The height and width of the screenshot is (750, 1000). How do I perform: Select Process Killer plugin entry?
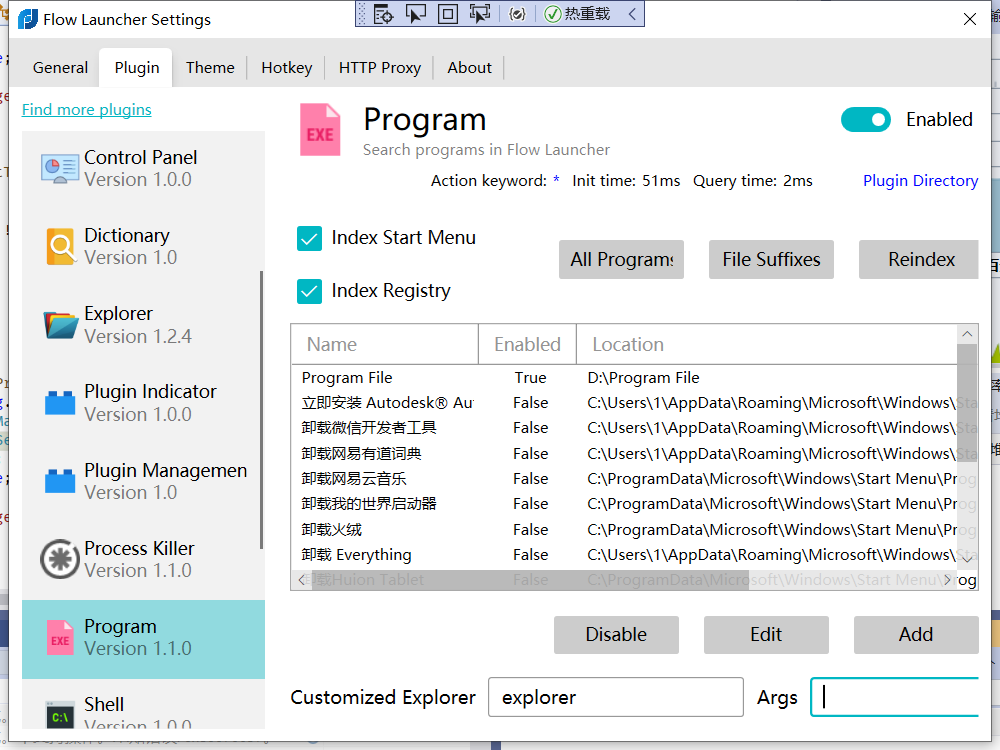(143, 560)
